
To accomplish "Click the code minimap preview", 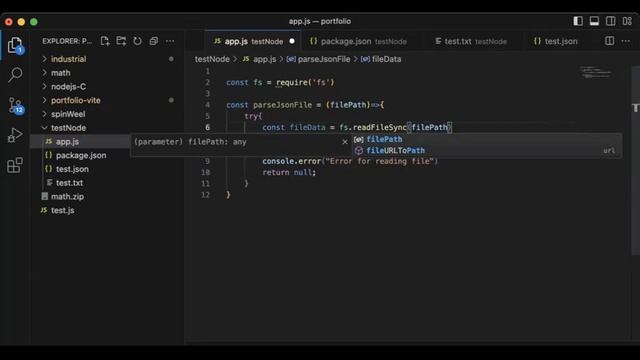I will pos(596,73).
